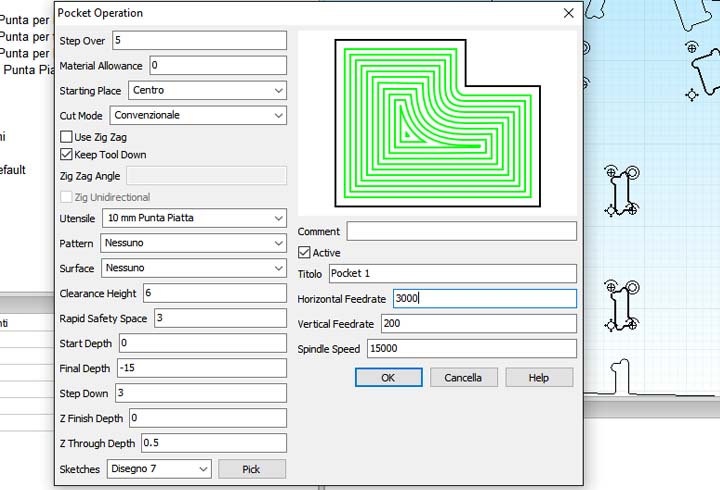Click the Final Depth field
The image size is (720, 490).
pos(202,368)
